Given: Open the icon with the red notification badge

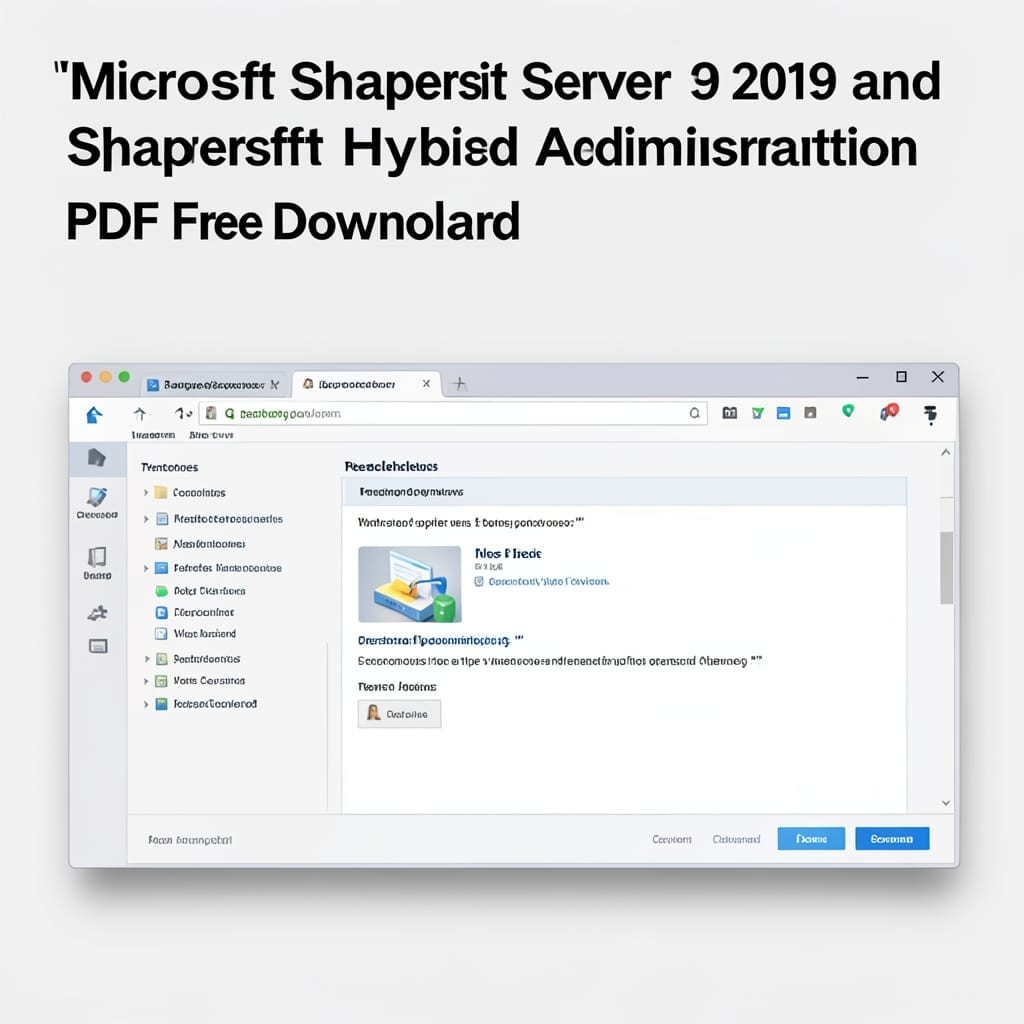Looking at the screenshot, I should (889, 411).
